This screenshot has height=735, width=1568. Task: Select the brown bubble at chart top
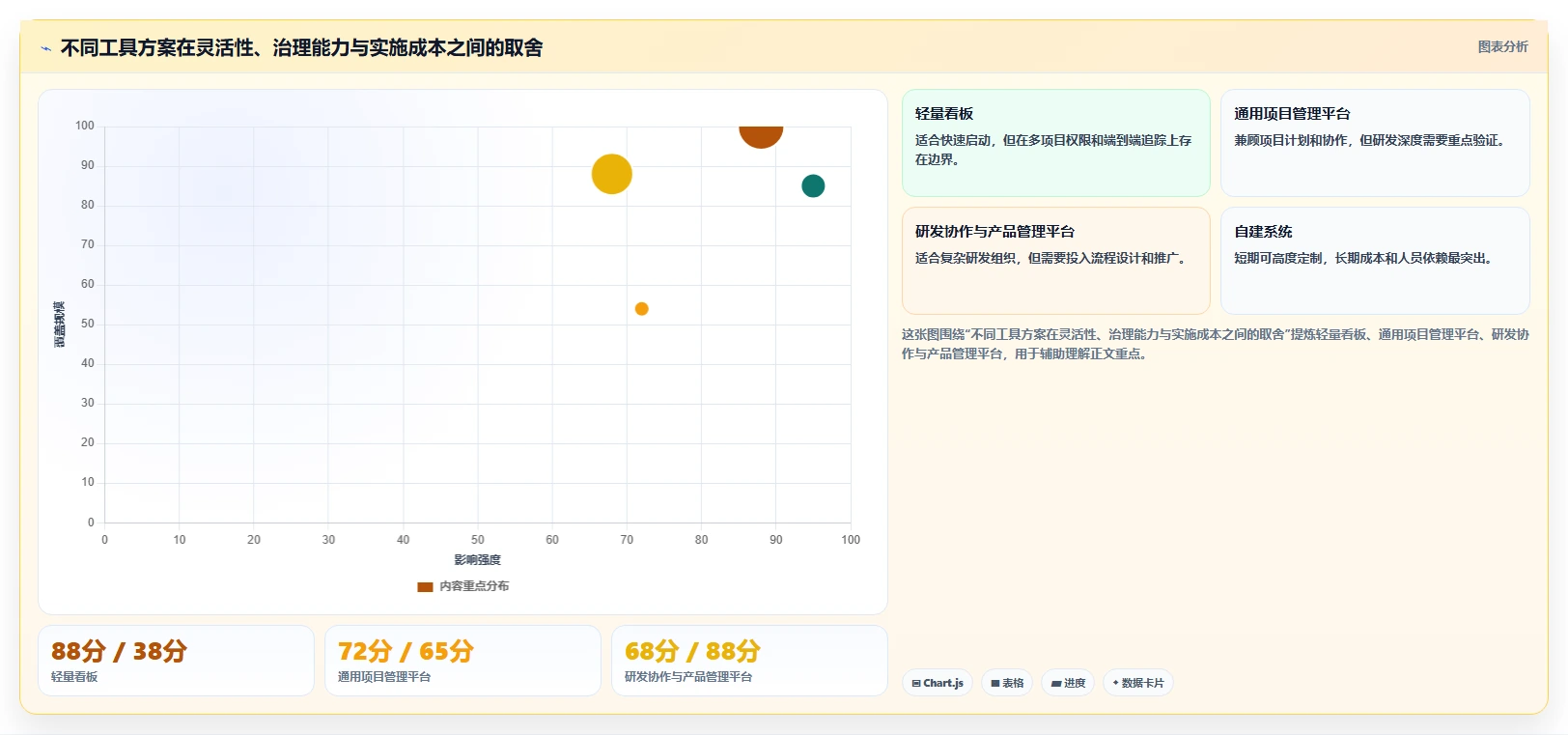pos(761,136)
